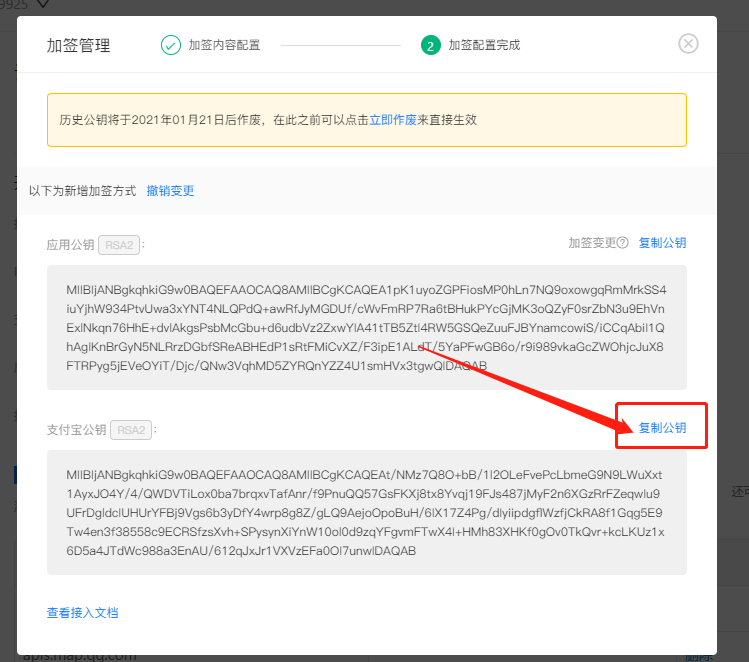
Task: Click the help icon beside 加签变更
Action: coord(622,243)
